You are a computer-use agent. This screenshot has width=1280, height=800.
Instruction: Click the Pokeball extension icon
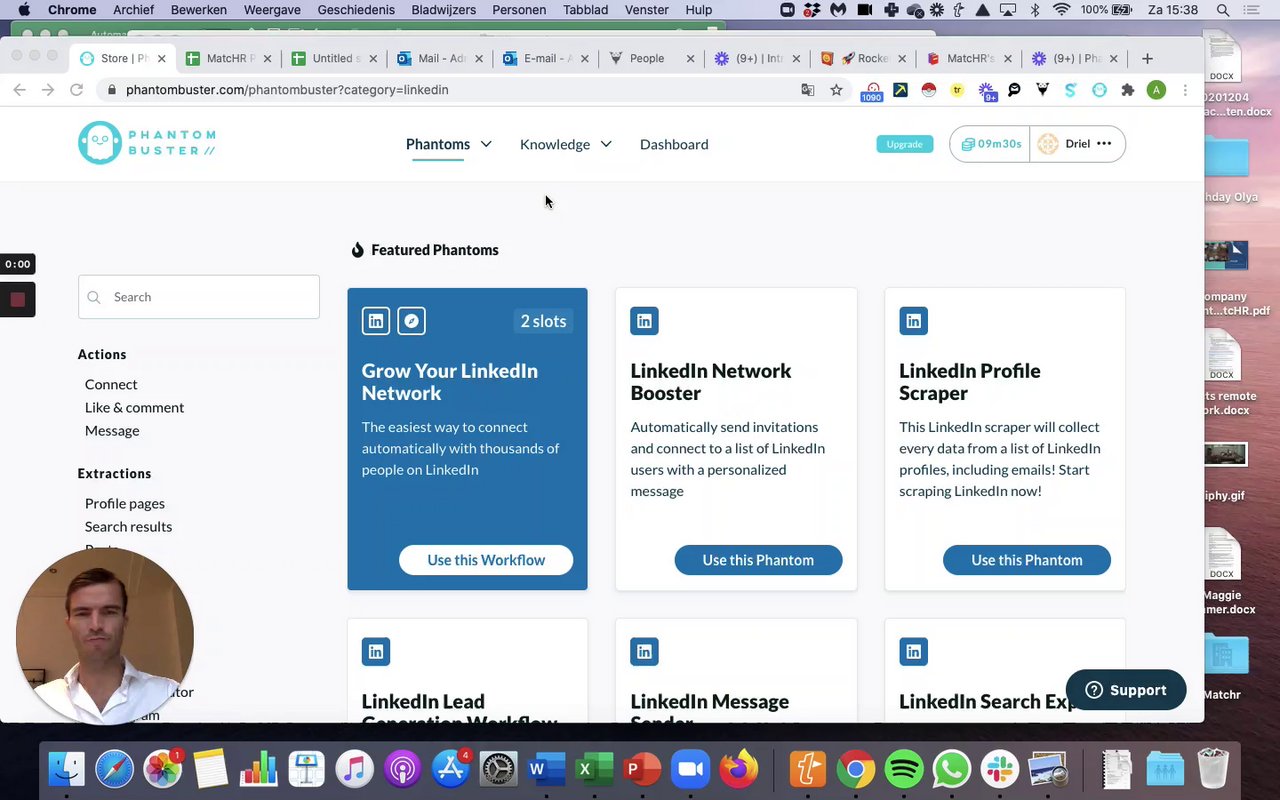pos(929,90)
